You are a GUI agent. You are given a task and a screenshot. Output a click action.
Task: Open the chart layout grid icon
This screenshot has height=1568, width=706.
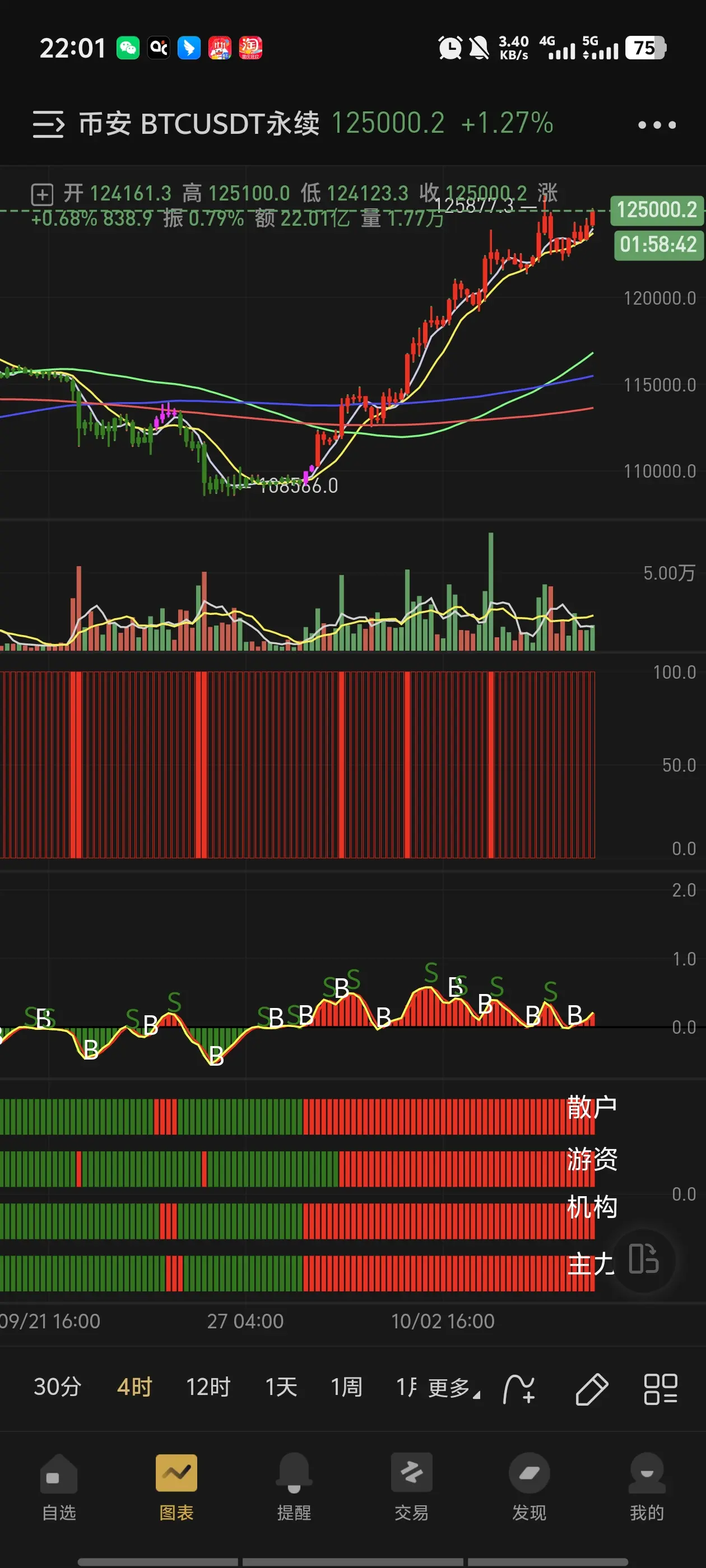coord(660,1388)
